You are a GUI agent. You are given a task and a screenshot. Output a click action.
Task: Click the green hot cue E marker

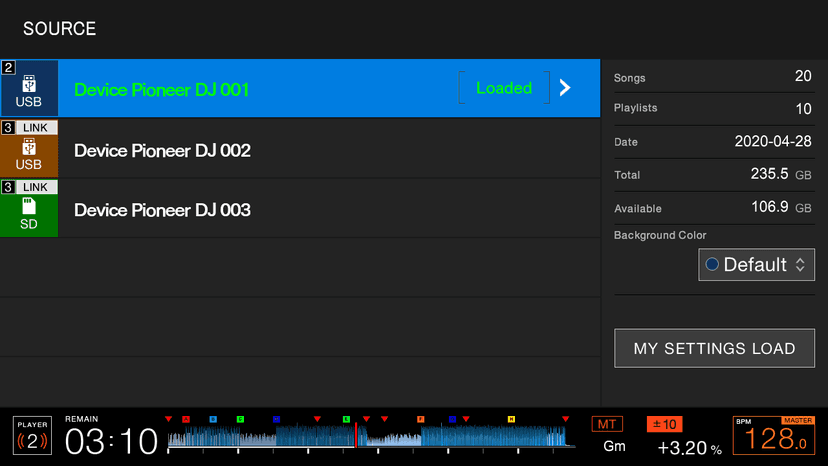(x=346, y=419)
